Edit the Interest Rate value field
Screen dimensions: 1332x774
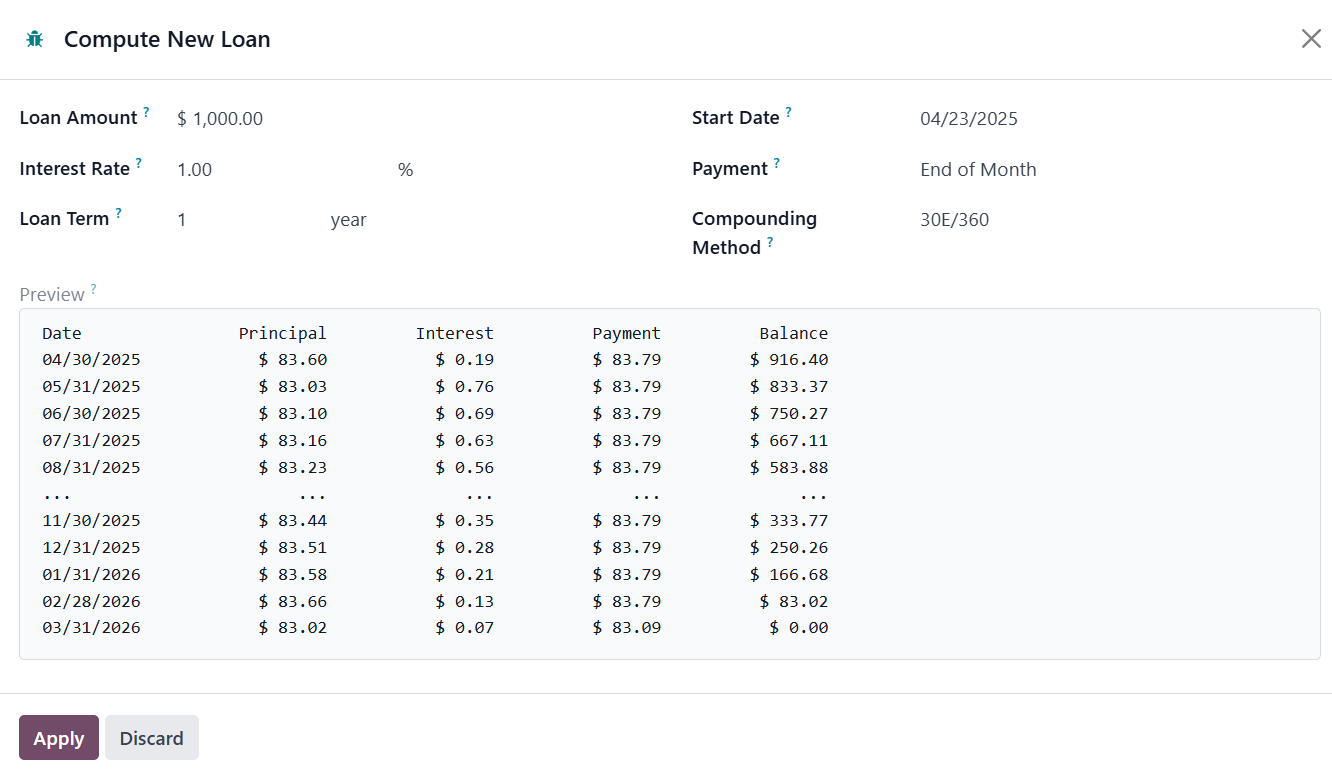pos(280,170)
